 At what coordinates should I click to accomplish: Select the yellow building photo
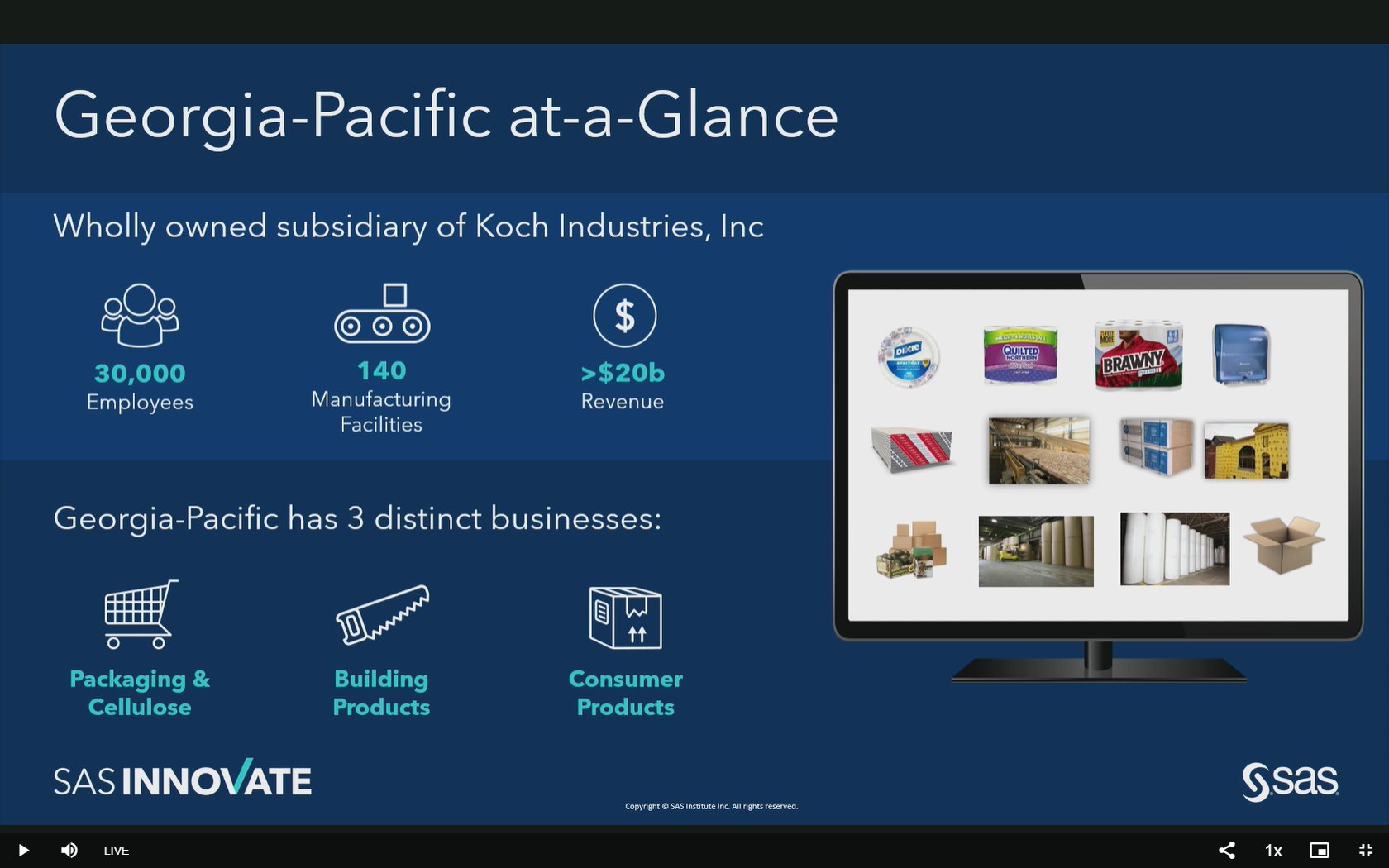tap(1246, 451)
